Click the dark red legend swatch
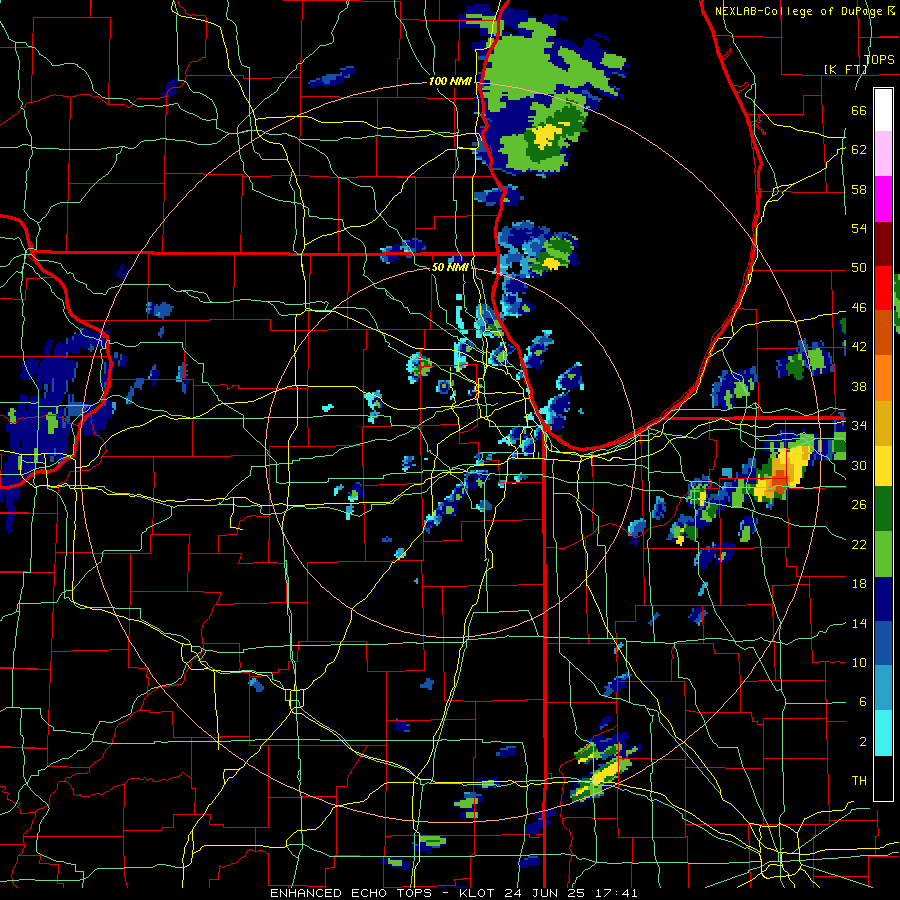This screenshot has height=900, width=900. tap(883, 244)
